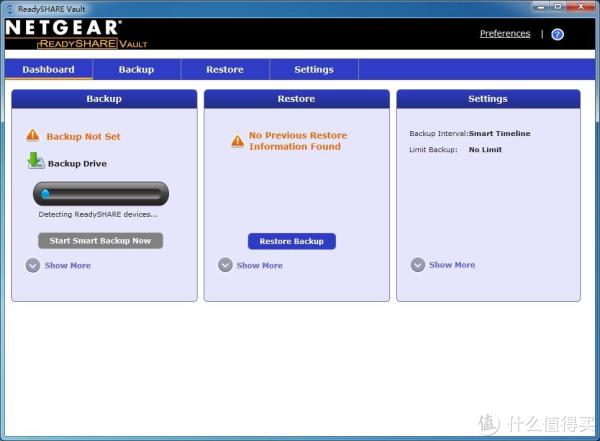
Task: Click the backup drive detection progress bar
Action: (101, 194)
